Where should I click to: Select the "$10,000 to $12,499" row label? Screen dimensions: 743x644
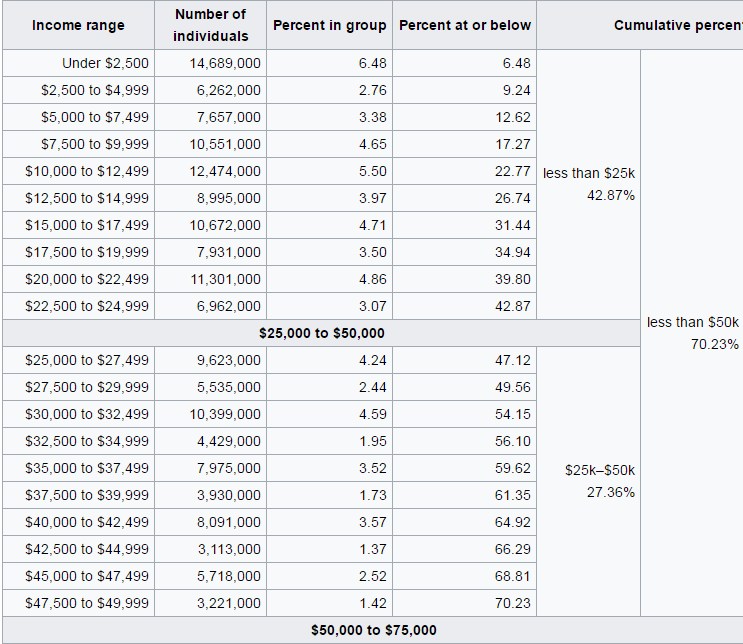point(87,171)
